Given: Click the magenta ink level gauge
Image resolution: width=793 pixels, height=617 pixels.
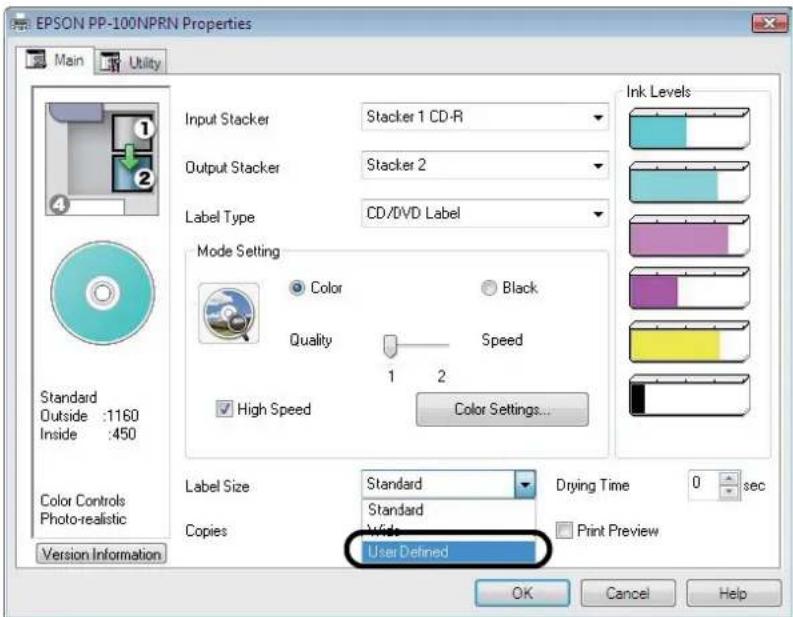Looking at the screenshot, I should pos(689,288).
